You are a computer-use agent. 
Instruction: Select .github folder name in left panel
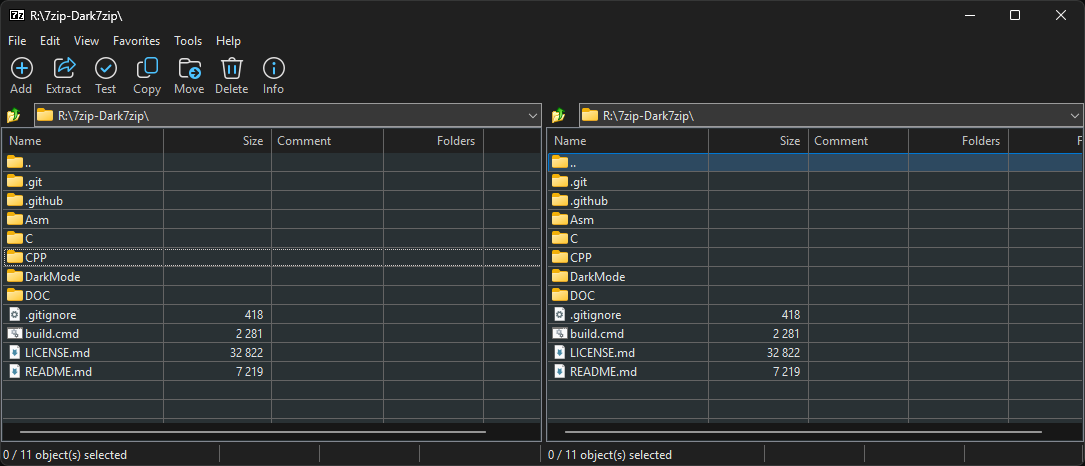(x=44, y=201)
